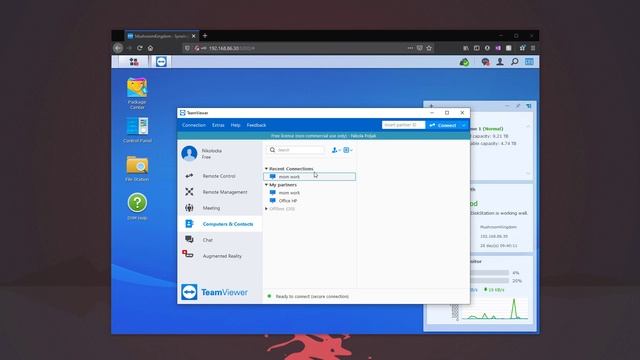Open view options dropdown beside search
Viewport: 640px width, 360px height.
pyautogui.click(x=348, y=150)
